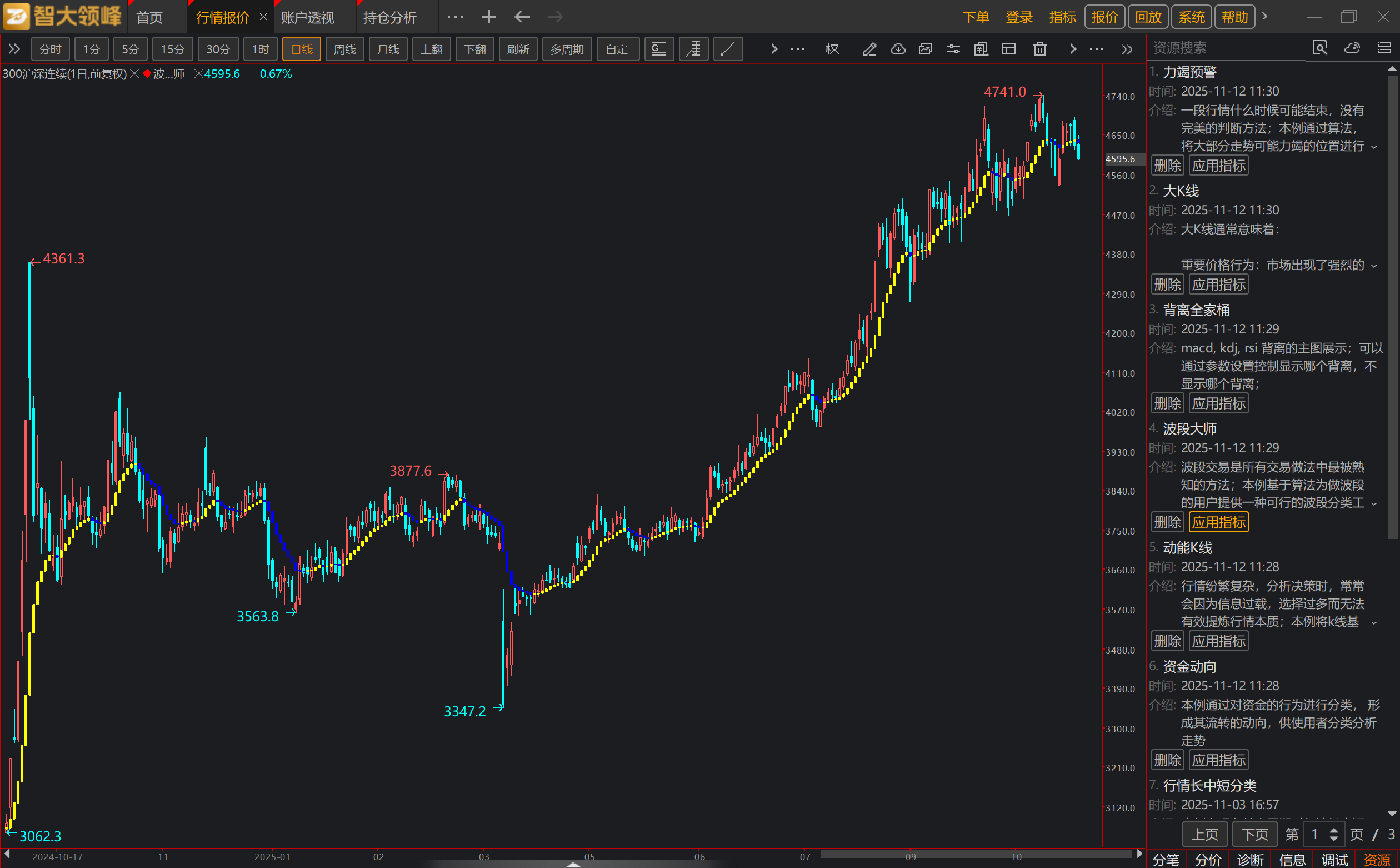The width and height of the screenshot is (1400, 868).
Task: Click the 资源搜索 search input field
Action: 1226,48
